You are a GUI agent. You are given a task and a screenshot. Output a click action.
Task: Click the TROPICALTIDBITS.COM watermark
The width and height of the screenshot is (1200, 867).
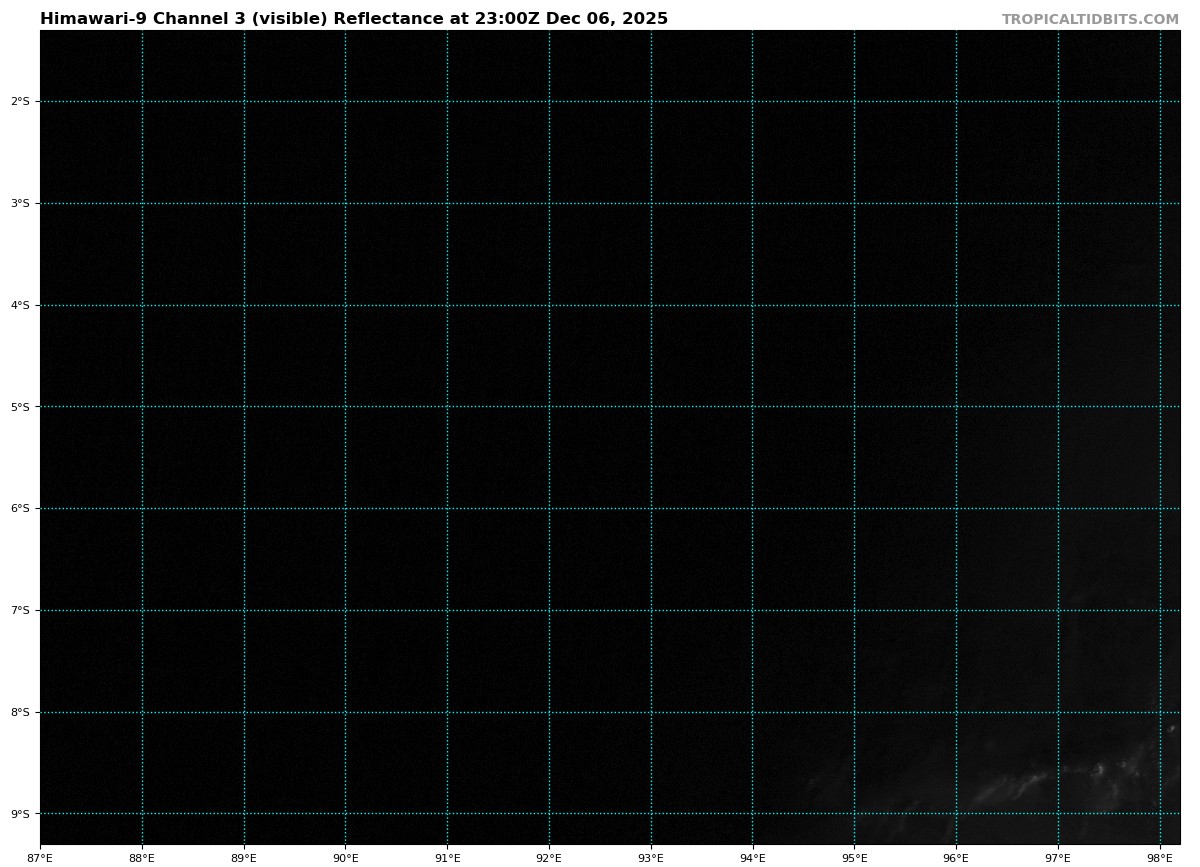pyautogui.click(x=1090, y=19)
